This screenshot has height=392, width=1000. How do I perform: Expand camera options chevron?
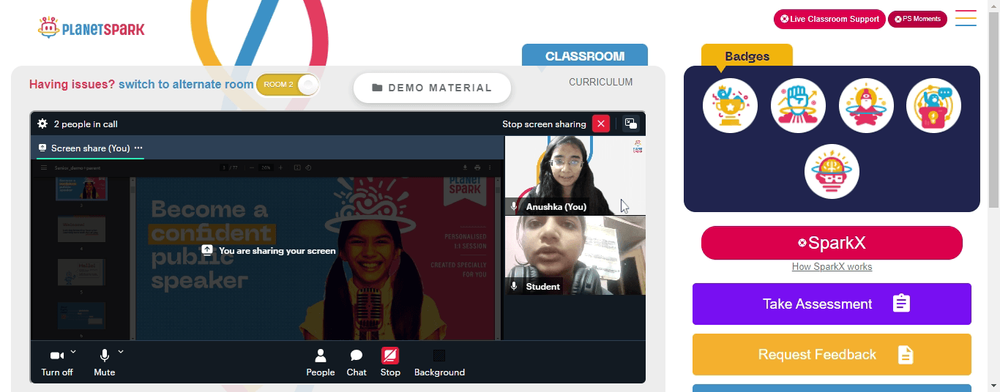pos(73,351)
